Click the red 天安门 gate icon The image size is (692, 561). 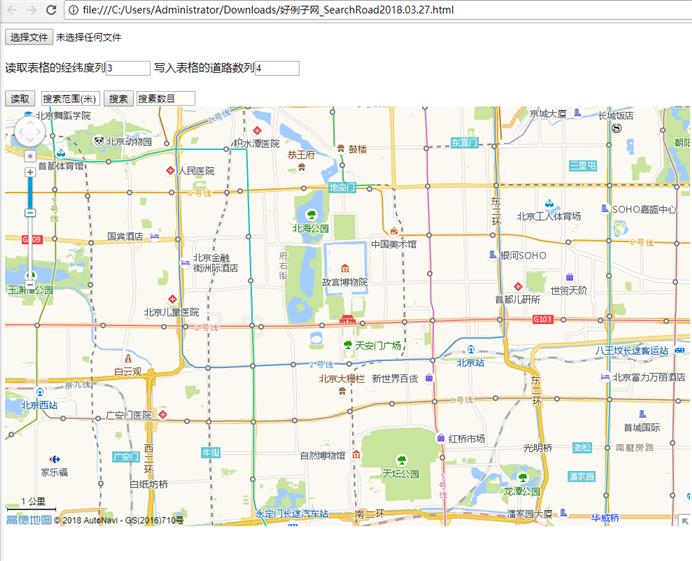click(347, 319)
